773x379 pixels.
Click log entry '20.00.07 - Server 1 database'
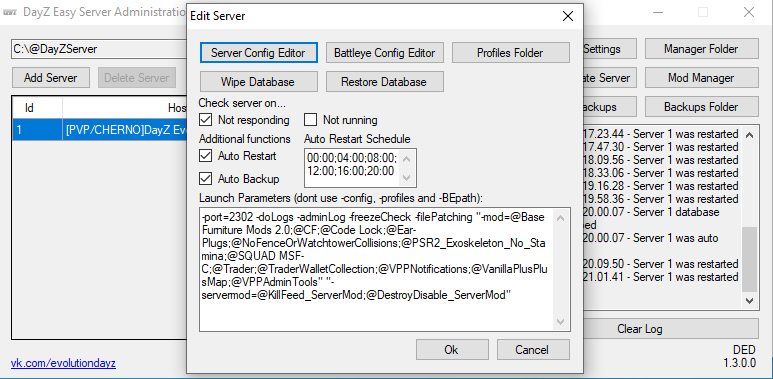(651, 212)
